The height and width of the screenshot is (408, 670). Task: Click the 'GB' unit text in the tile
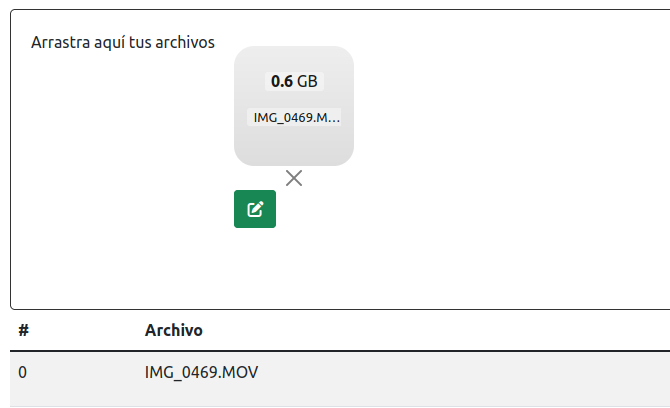(x=308, y=81)
